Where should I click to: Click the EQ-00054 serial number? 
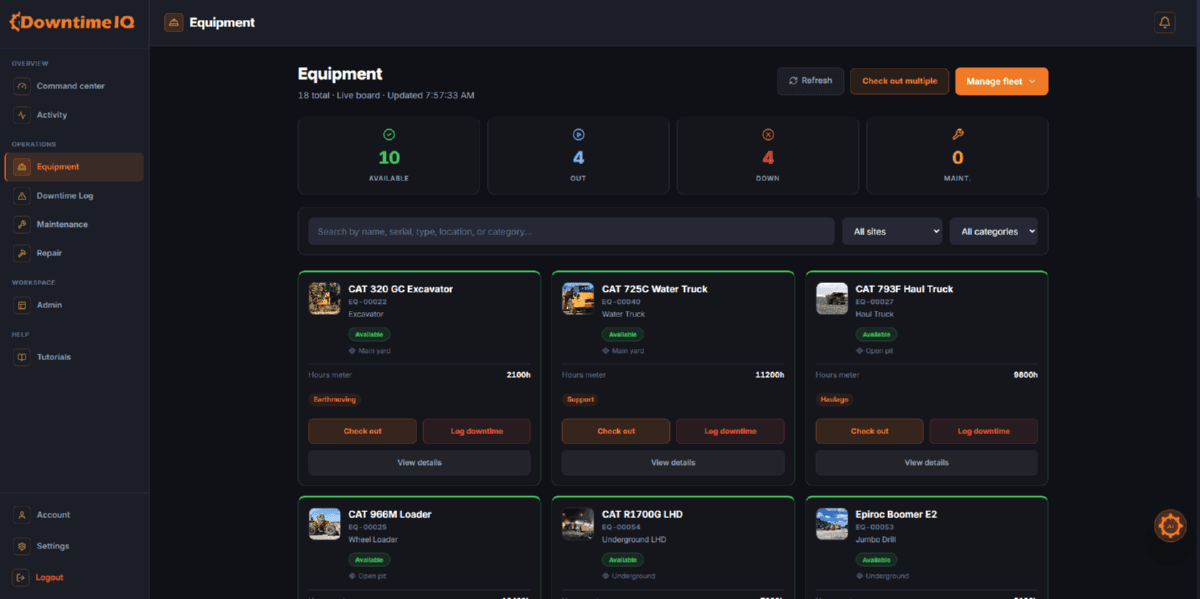[x=621, y=527]
